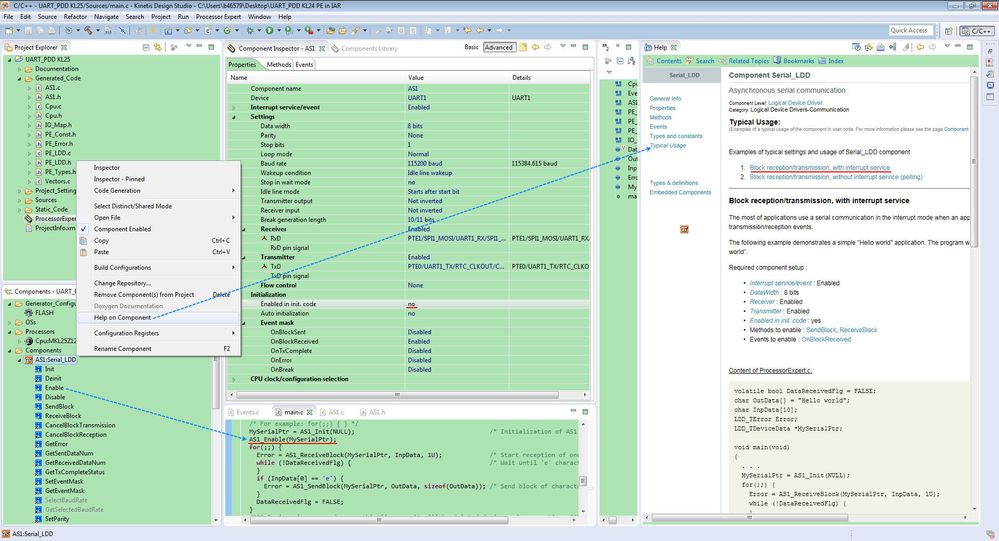
Task: Expand the Documentation folder
Action: pos(19,69)
